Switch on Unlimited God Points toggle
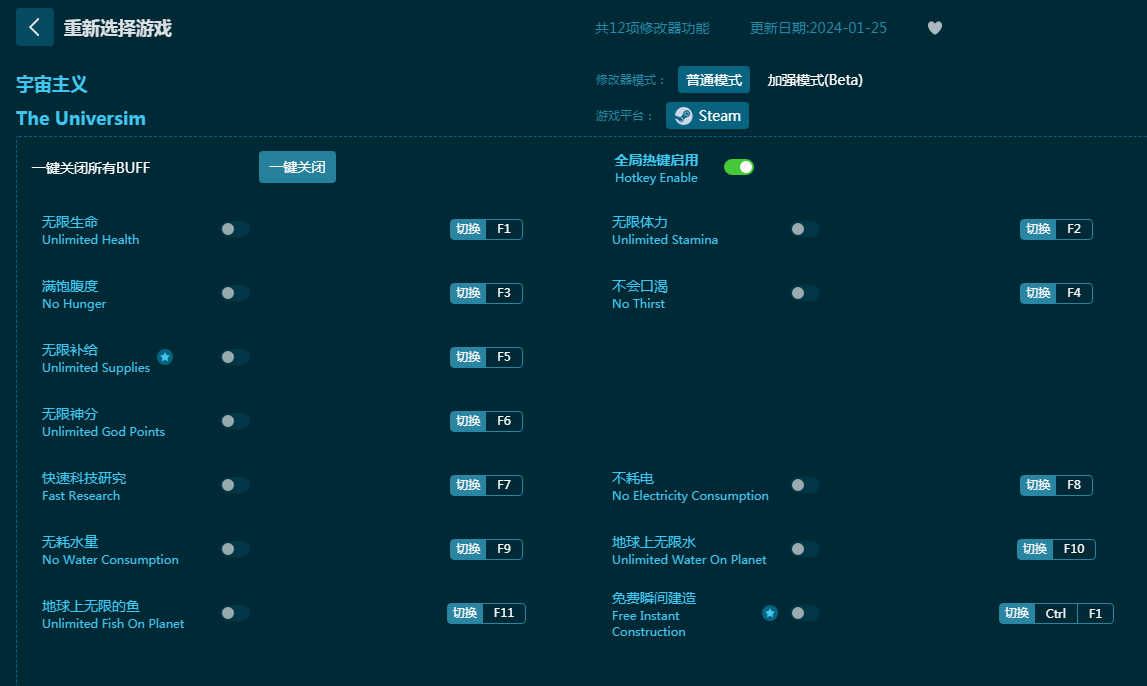 click(x=235, y=421)
